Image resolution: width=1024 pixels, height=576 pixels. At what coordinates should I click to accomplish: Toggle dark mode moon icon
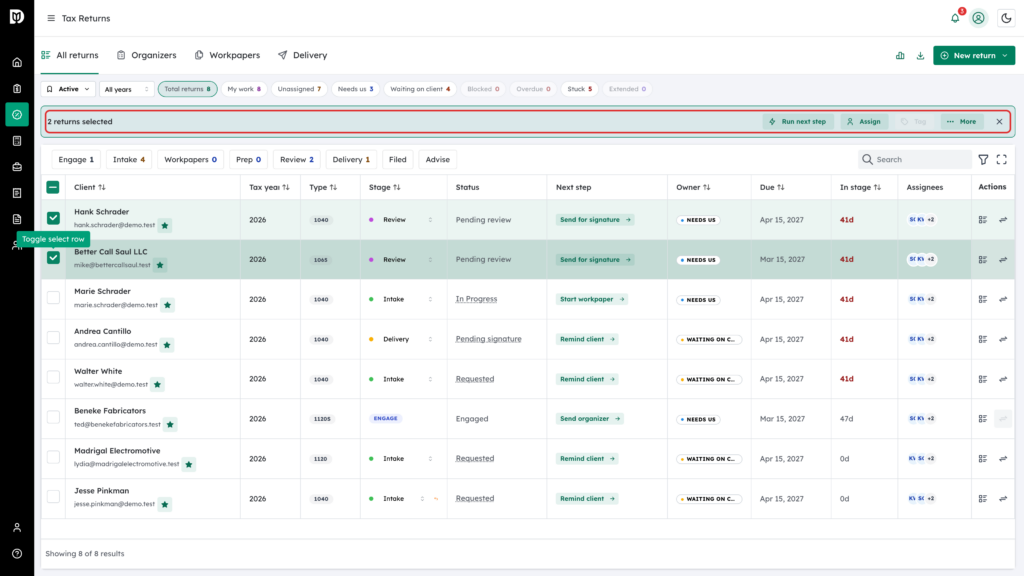1006,18
